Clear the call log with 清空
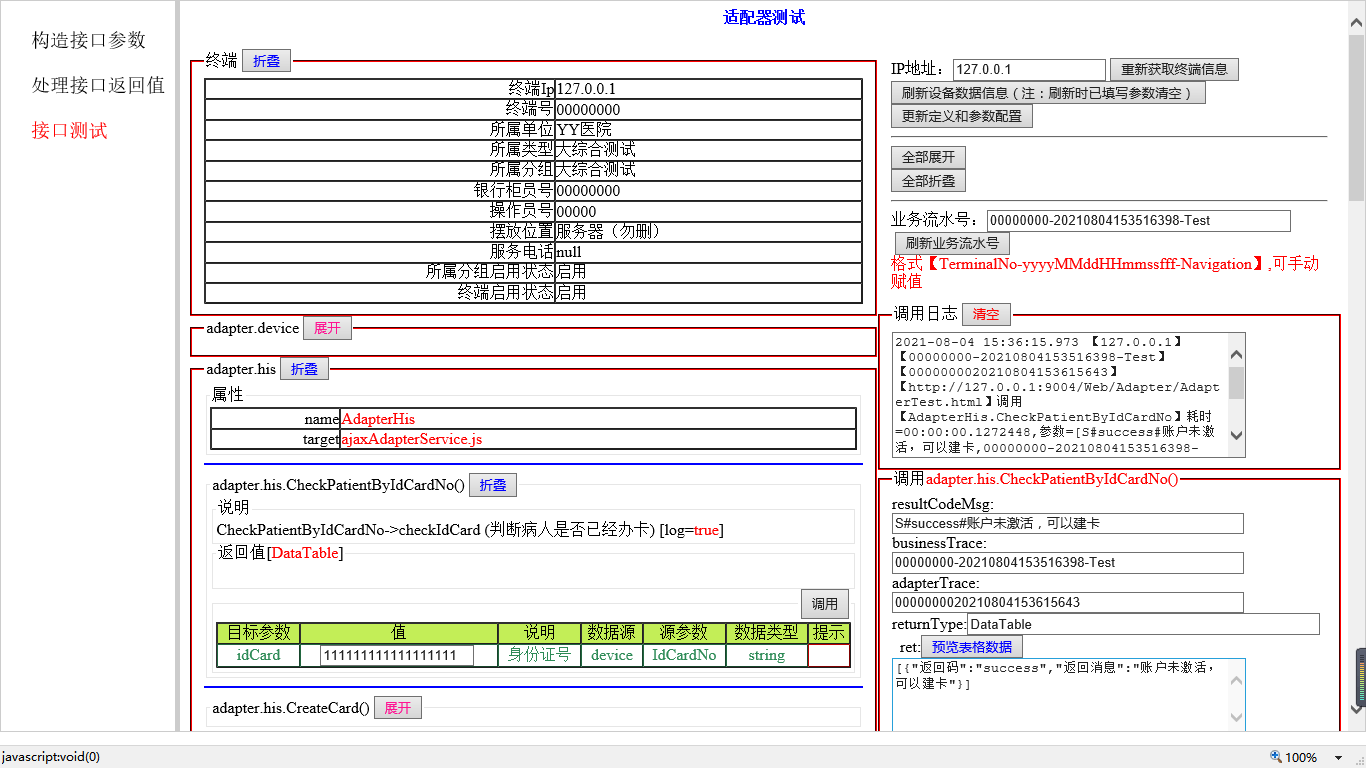The image size is (1366, 768). point(986,314)
